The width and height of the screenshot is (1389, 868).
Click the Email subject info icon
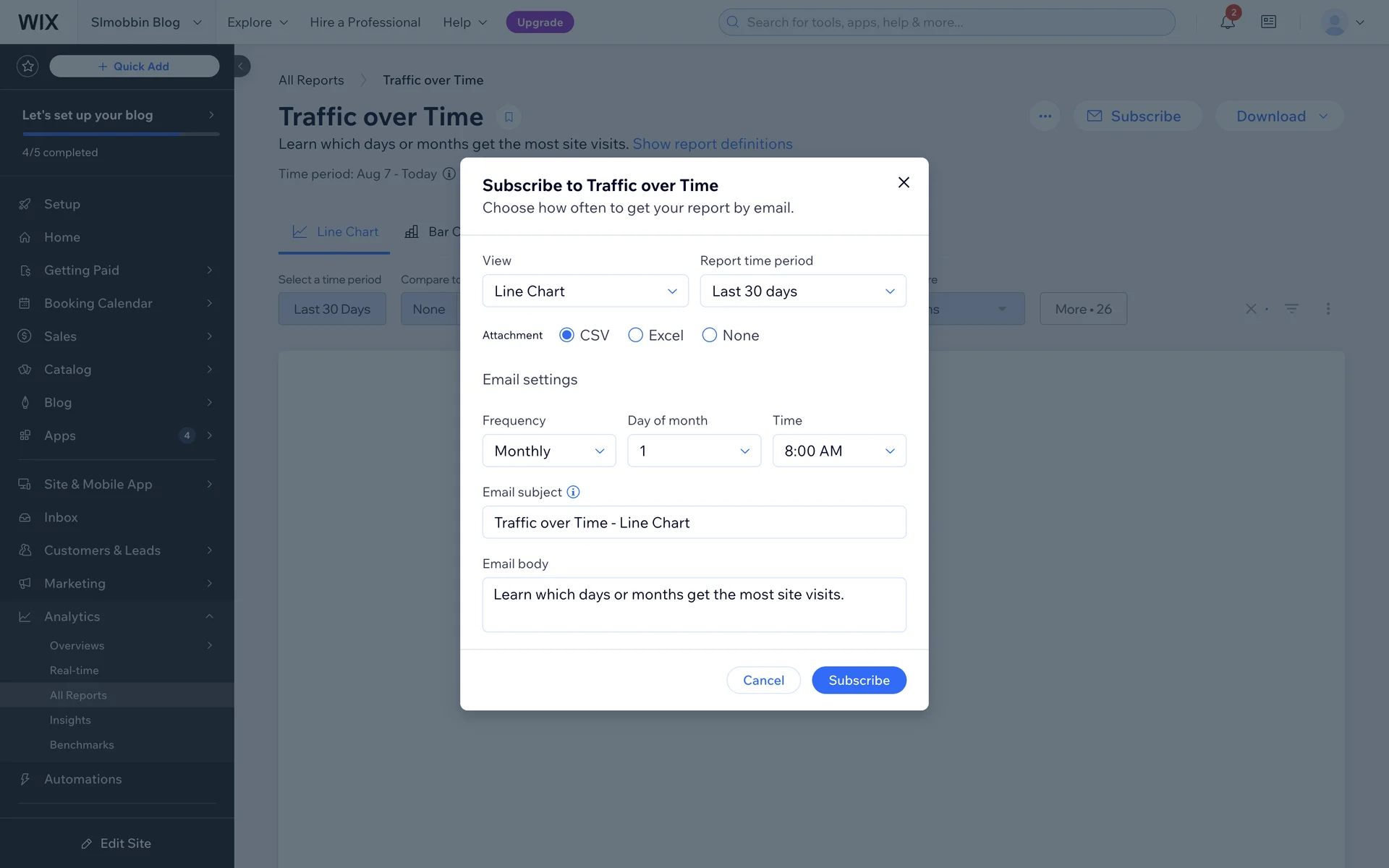click(573, 492)
